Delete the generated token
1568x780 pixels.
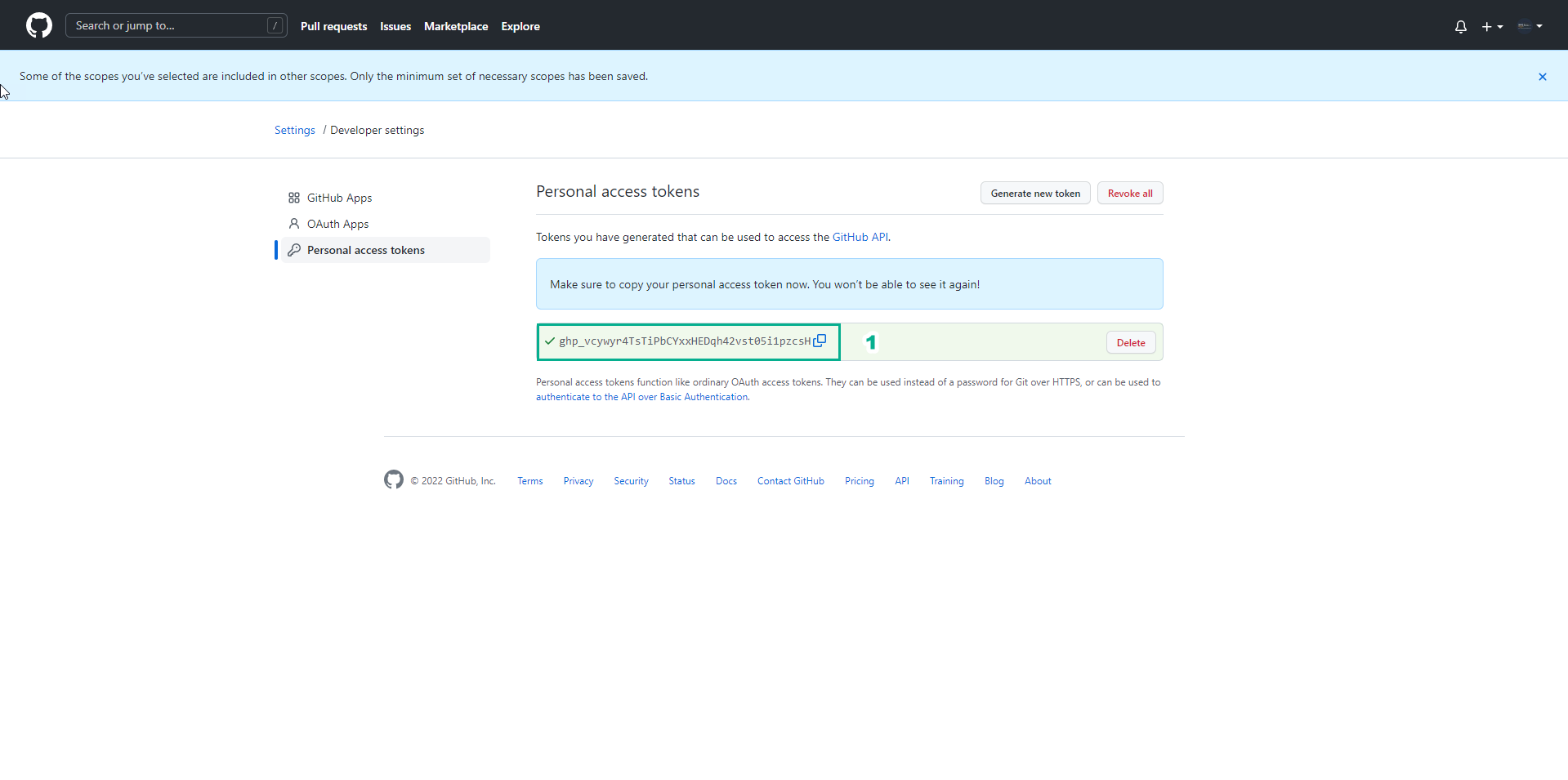(1131, 342)
